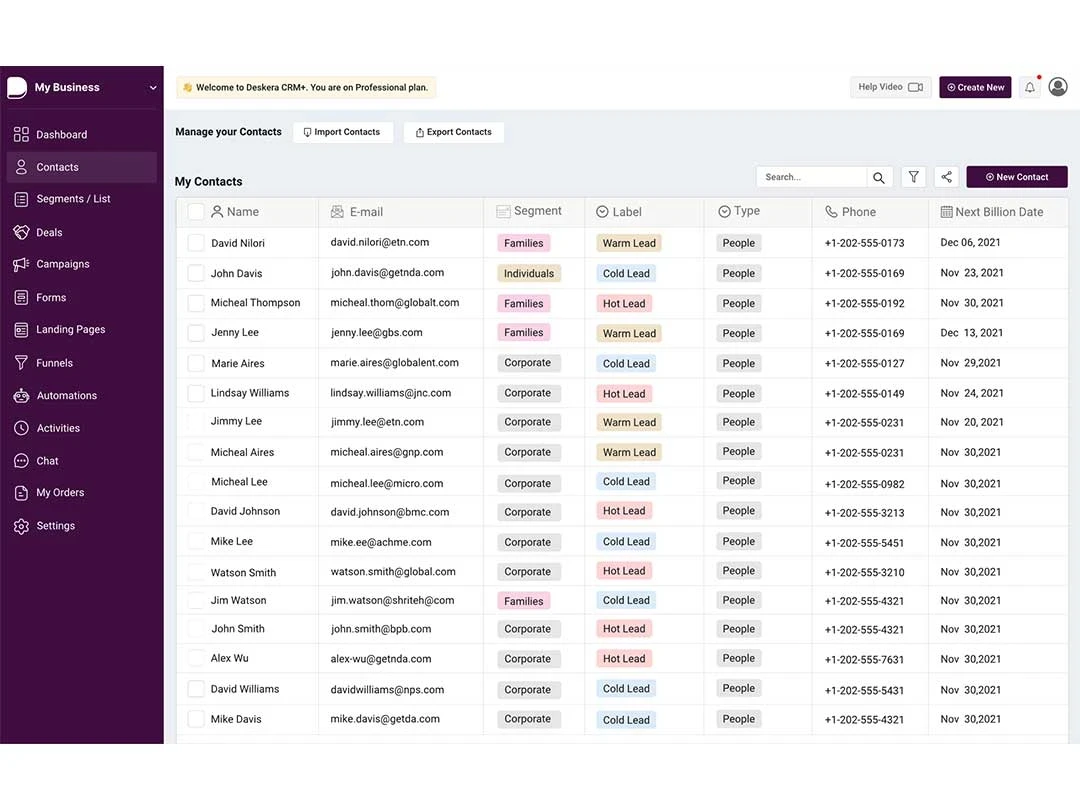
Task: Select the checkbox next to Watson Smith
Action: point(195,572)
